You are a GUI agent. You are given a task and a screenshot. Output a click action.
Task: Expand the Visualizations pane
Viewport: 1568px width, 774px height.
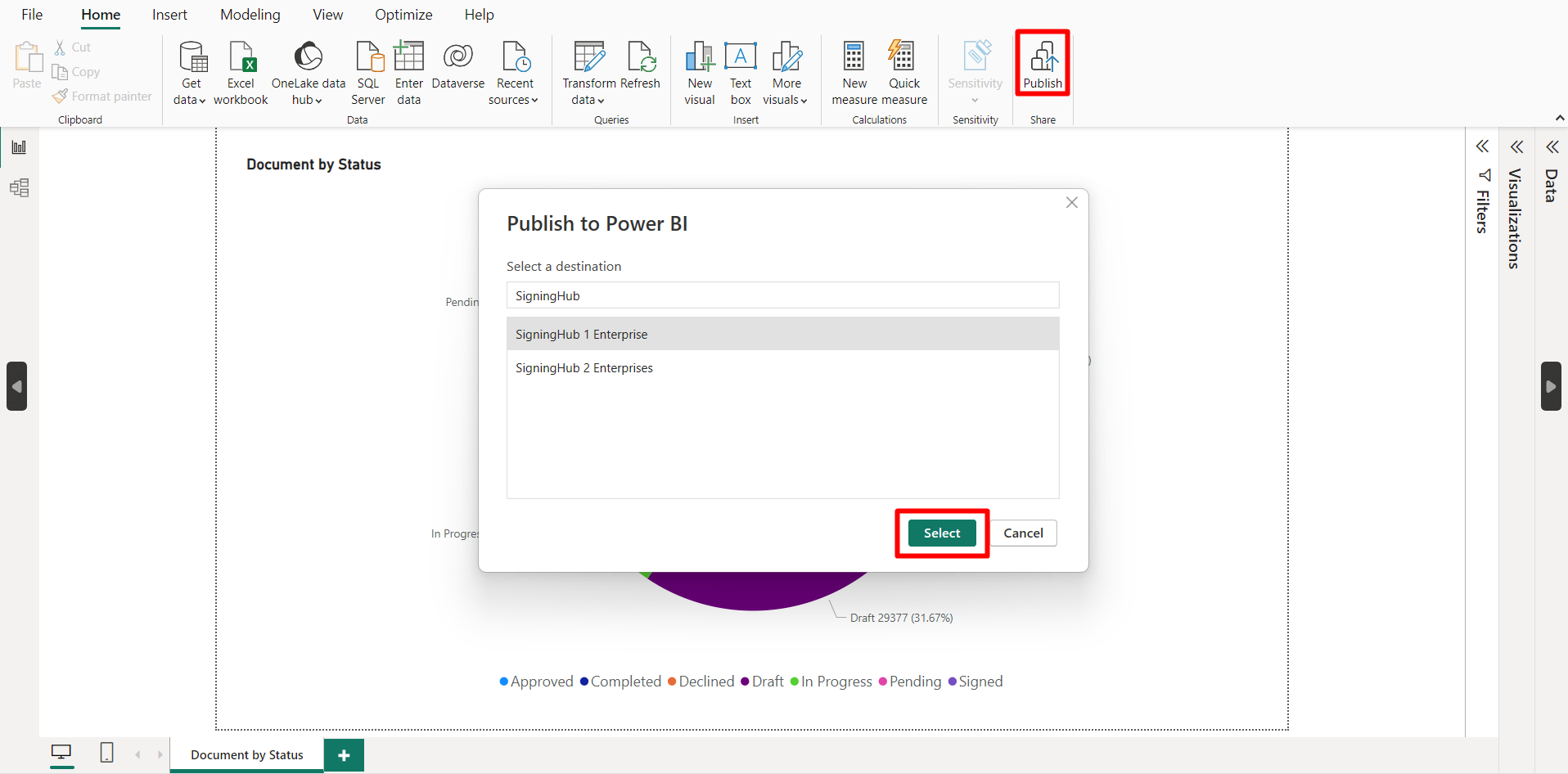[x=1516, y=146]
